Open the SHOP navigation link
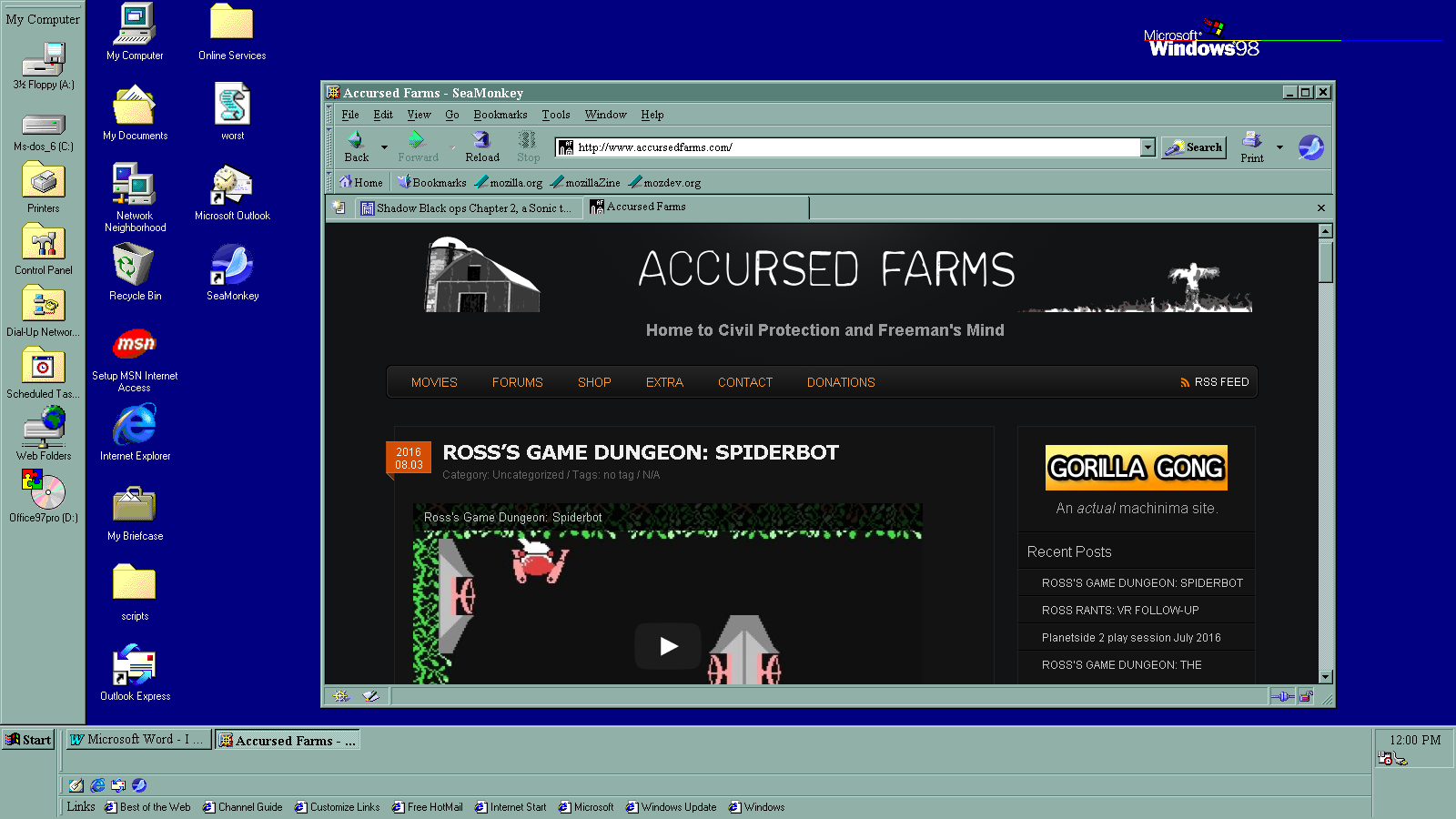The width and height of the screenshot is (1456, 819). (x=594, y=382)
